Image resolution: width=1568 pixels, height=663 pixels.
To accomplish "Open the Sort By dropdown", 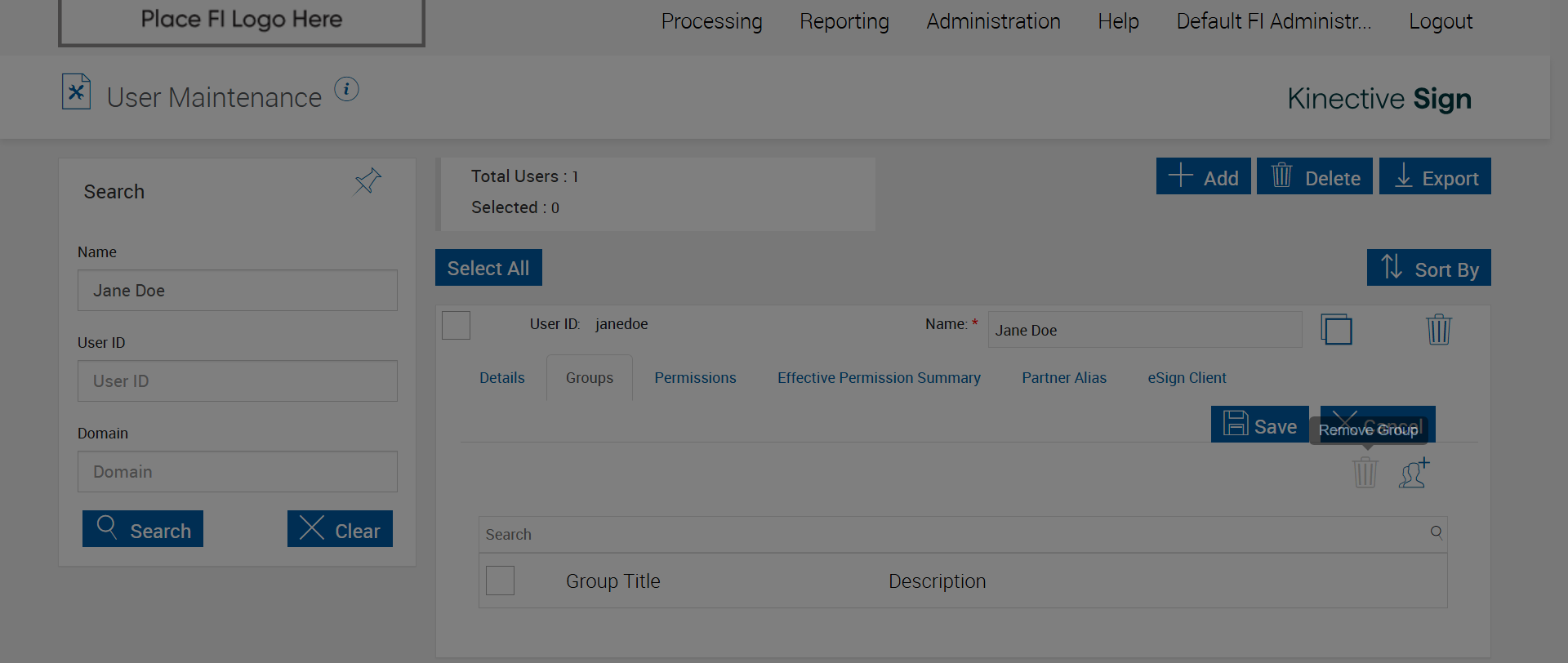I will [1428, 268].
